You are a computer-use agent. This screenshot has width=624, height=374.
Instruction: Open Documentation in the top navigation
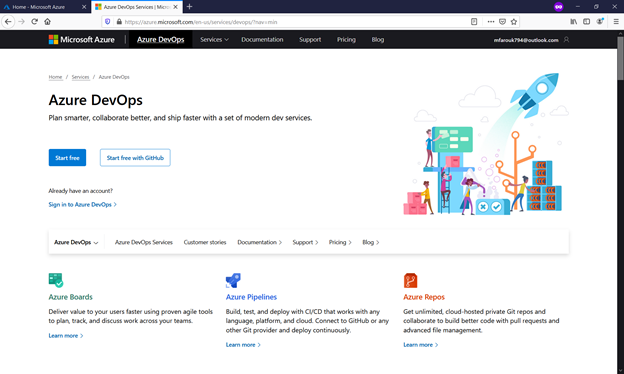click(262, 39)
